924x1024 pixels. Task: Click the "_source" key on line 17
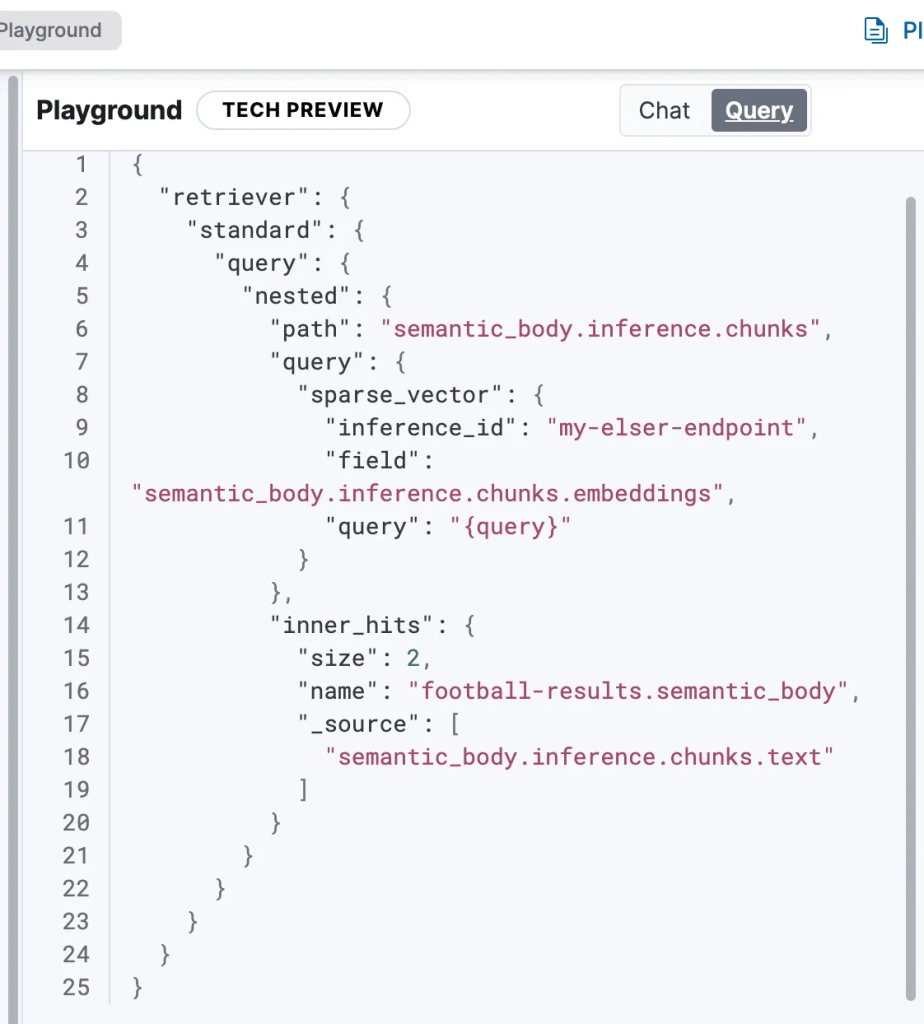click(352, 724)
